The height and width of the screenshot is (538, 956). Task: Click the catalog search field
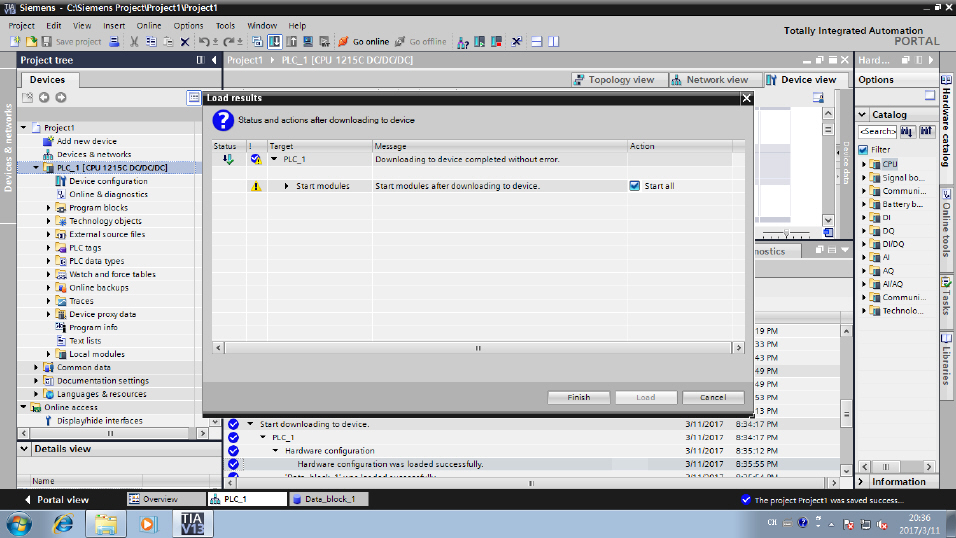click(877, 131)
